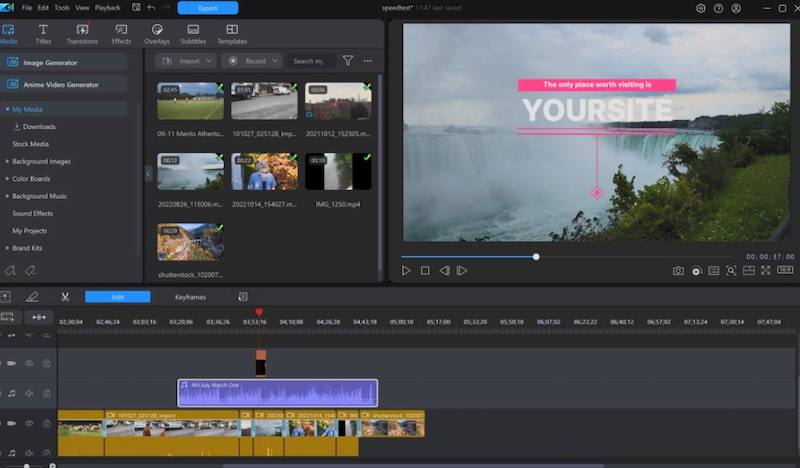Lock the 4th July March One audio track
Screen dimensions: 800x468
46,393
